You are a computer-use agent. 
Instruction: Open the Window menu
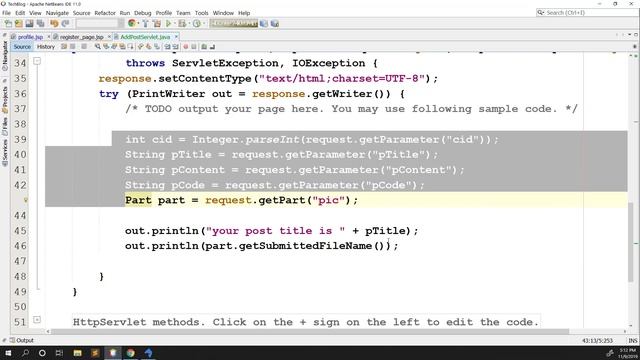pos(223,13)
